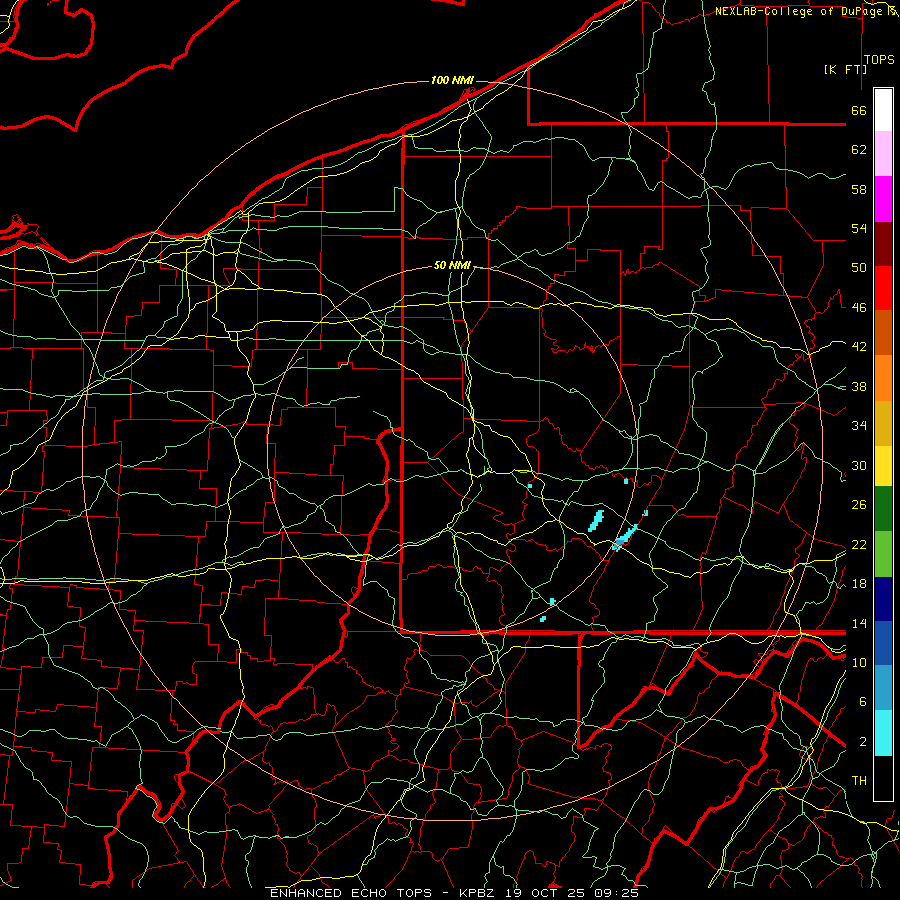
Task: Click the "100 NMI" range ring label
Action: pyautogui.click(x=452, y=80)
